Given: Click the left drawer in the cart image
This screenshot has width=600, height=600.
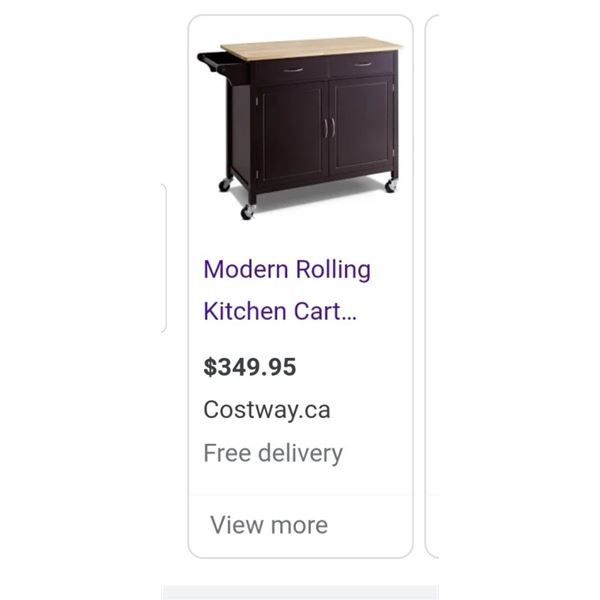Looking at the screenshot, I should pos(290,71).
